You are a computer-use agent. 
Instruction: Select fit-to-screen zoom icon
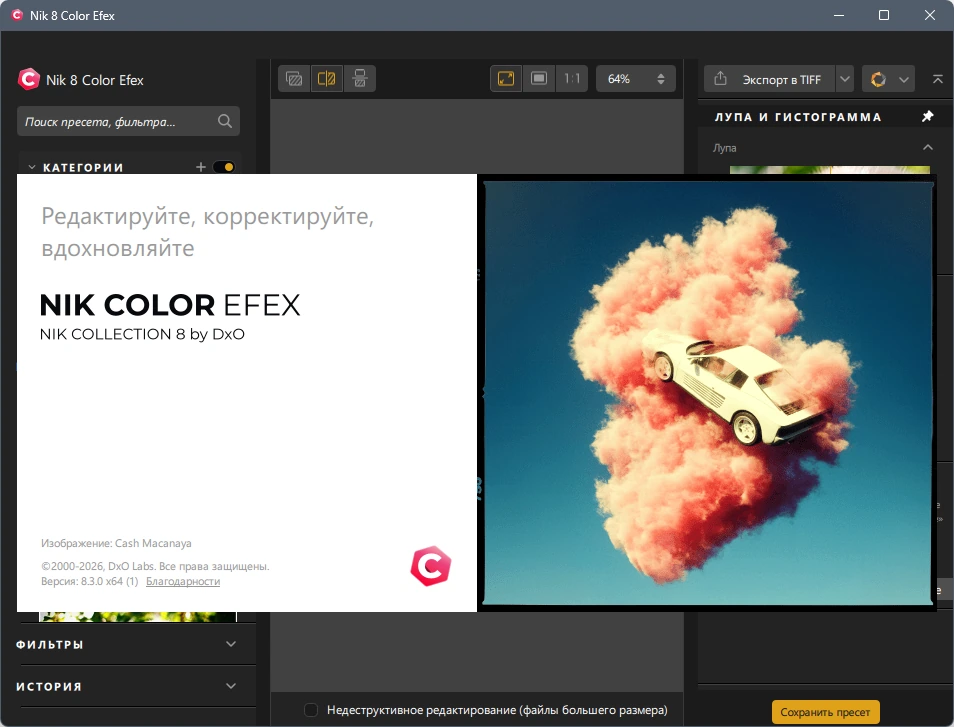pyautogui.click(x=506, y=78)
